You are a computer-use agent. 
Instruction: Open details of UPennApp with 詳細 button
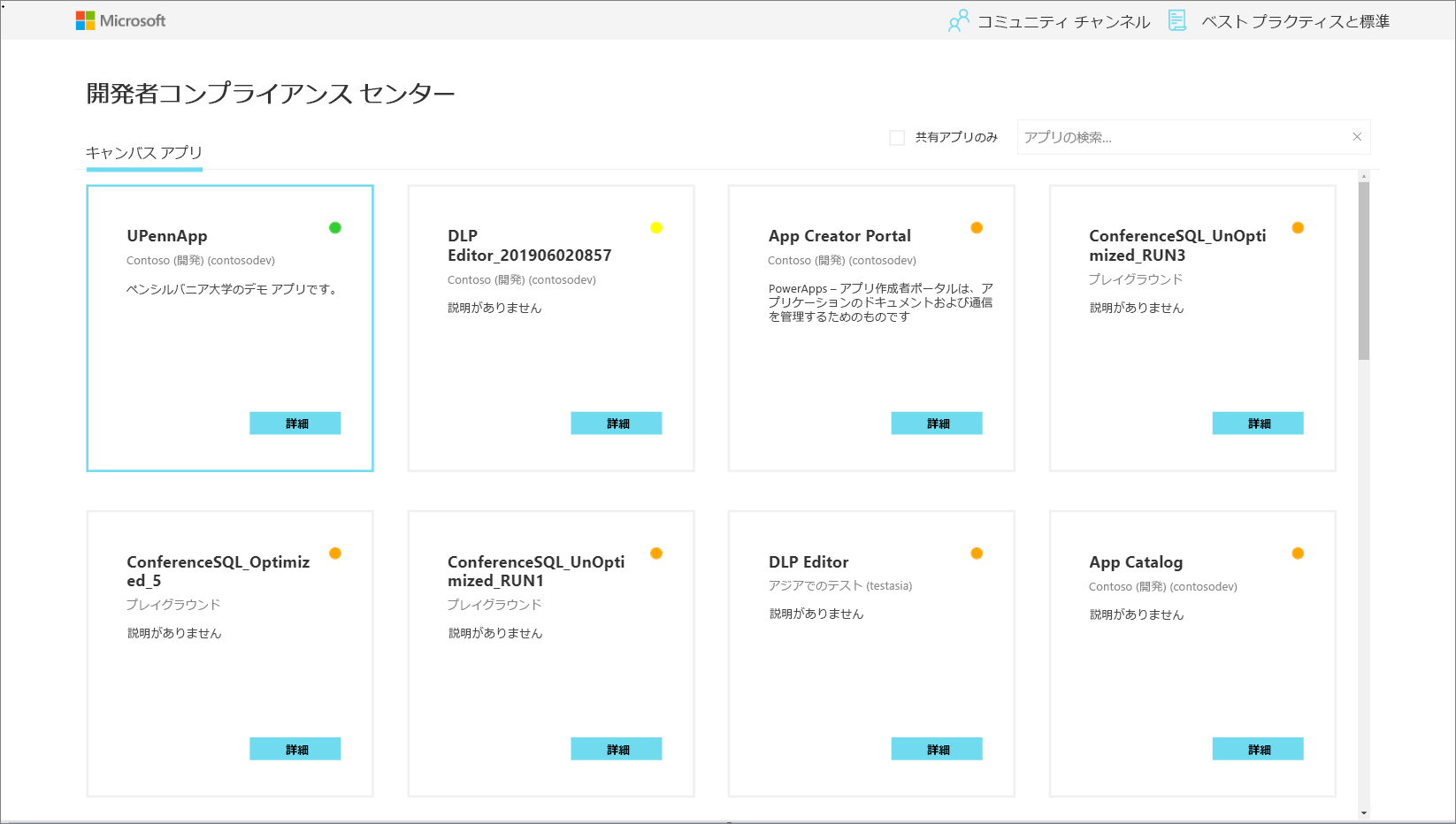[295, 423]
